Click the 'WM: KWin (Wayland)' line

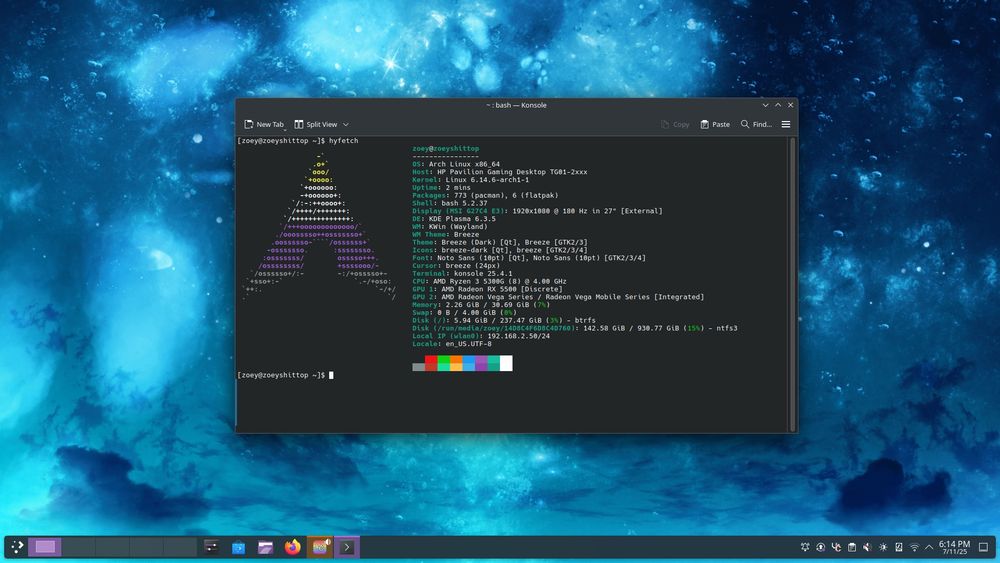tap(450, 226)
